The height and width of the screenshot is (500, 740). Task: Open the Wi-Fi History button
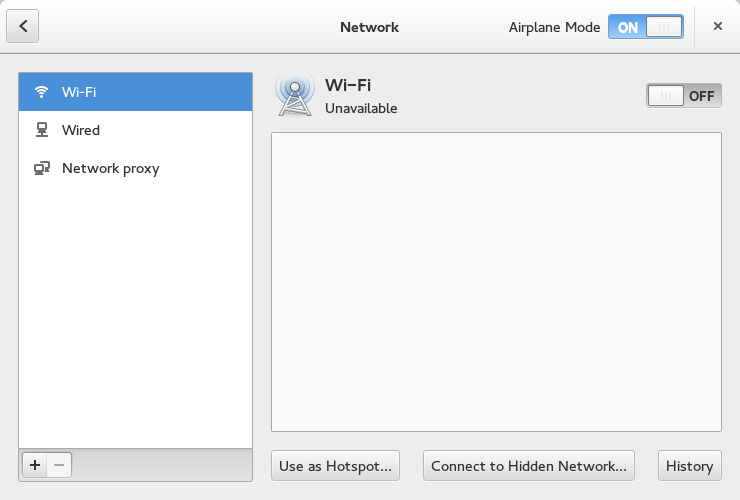click(x=690, y=466)
